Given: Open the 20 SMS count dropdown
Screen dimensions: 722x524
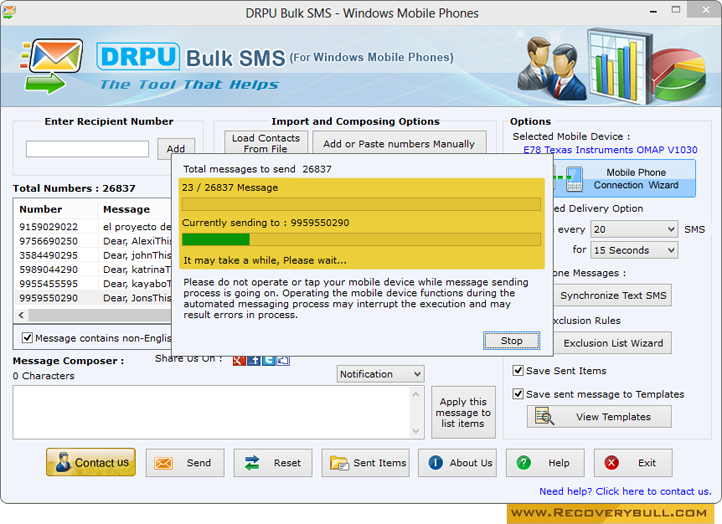Looking at the screenshot, I should 635,229.
